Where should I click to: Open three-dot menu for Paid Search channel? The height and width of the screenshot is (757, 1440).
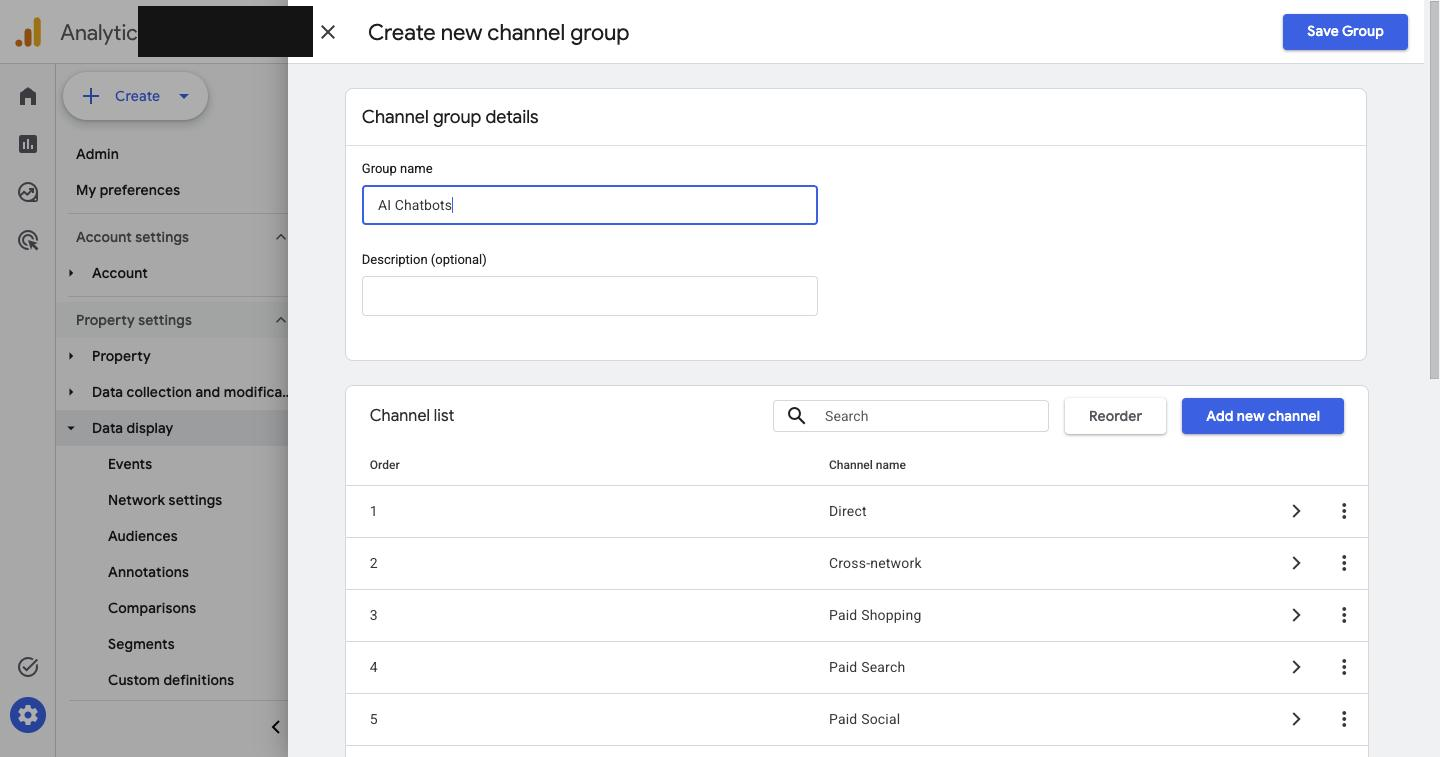click(x=1344, y=667)
